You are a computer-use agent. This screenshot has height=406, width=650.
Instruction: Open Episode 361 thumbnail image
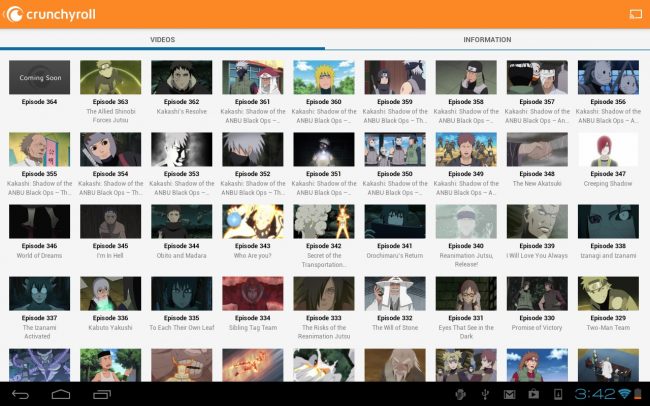point(253,77)
